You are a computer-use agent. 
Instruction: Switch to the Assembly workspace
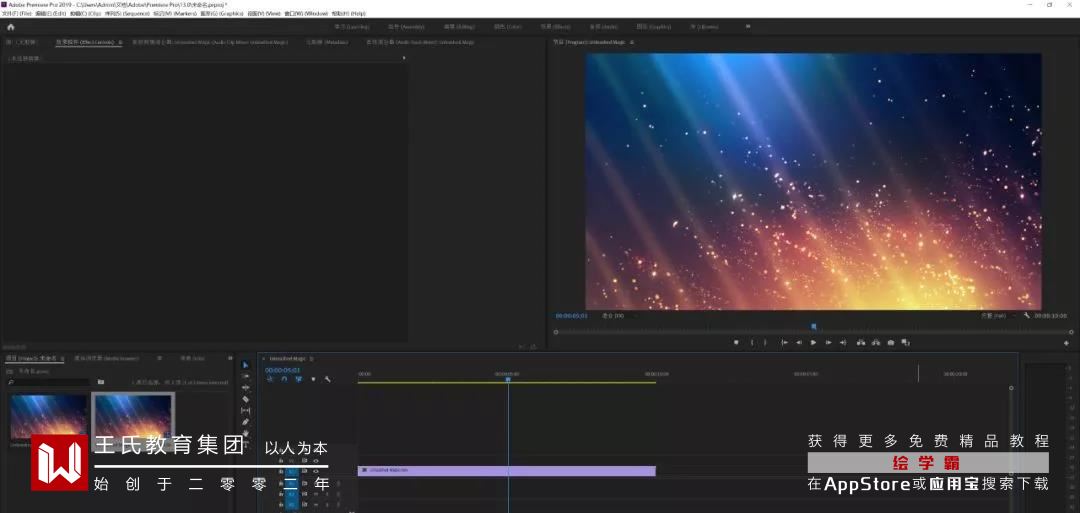pos(406,27)
